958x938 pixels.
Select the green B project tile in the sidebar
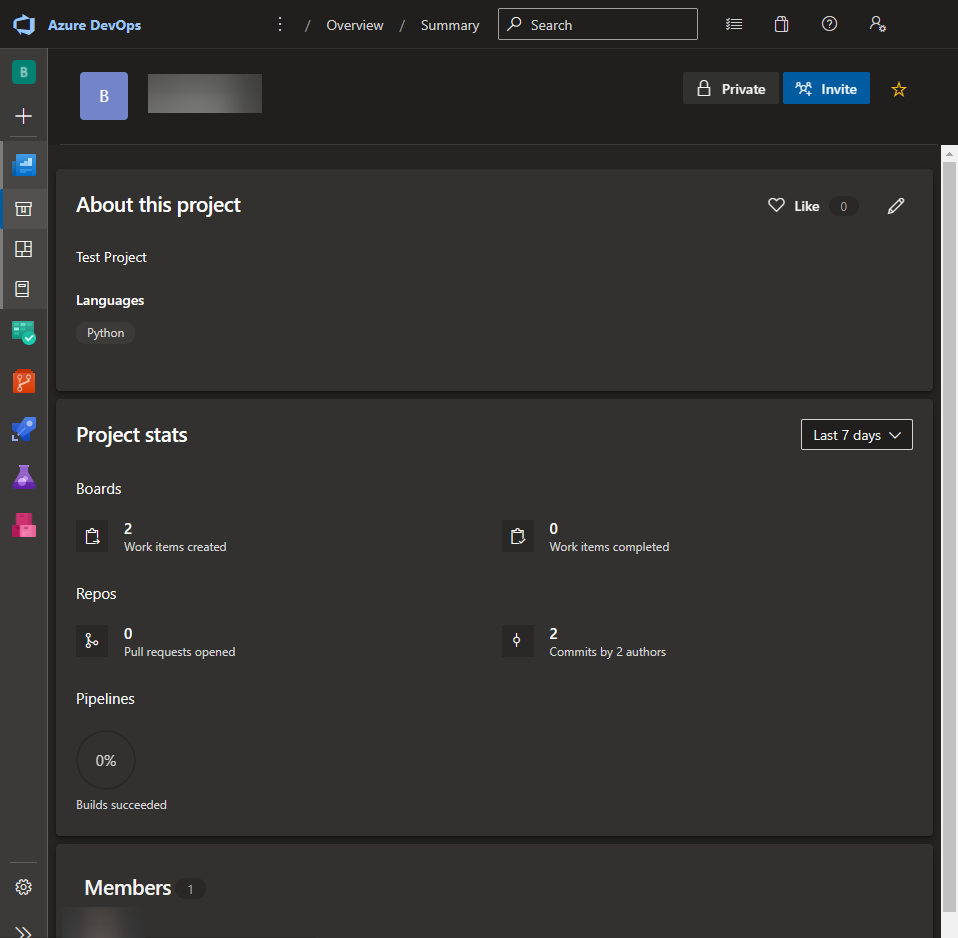coord(24,72)
